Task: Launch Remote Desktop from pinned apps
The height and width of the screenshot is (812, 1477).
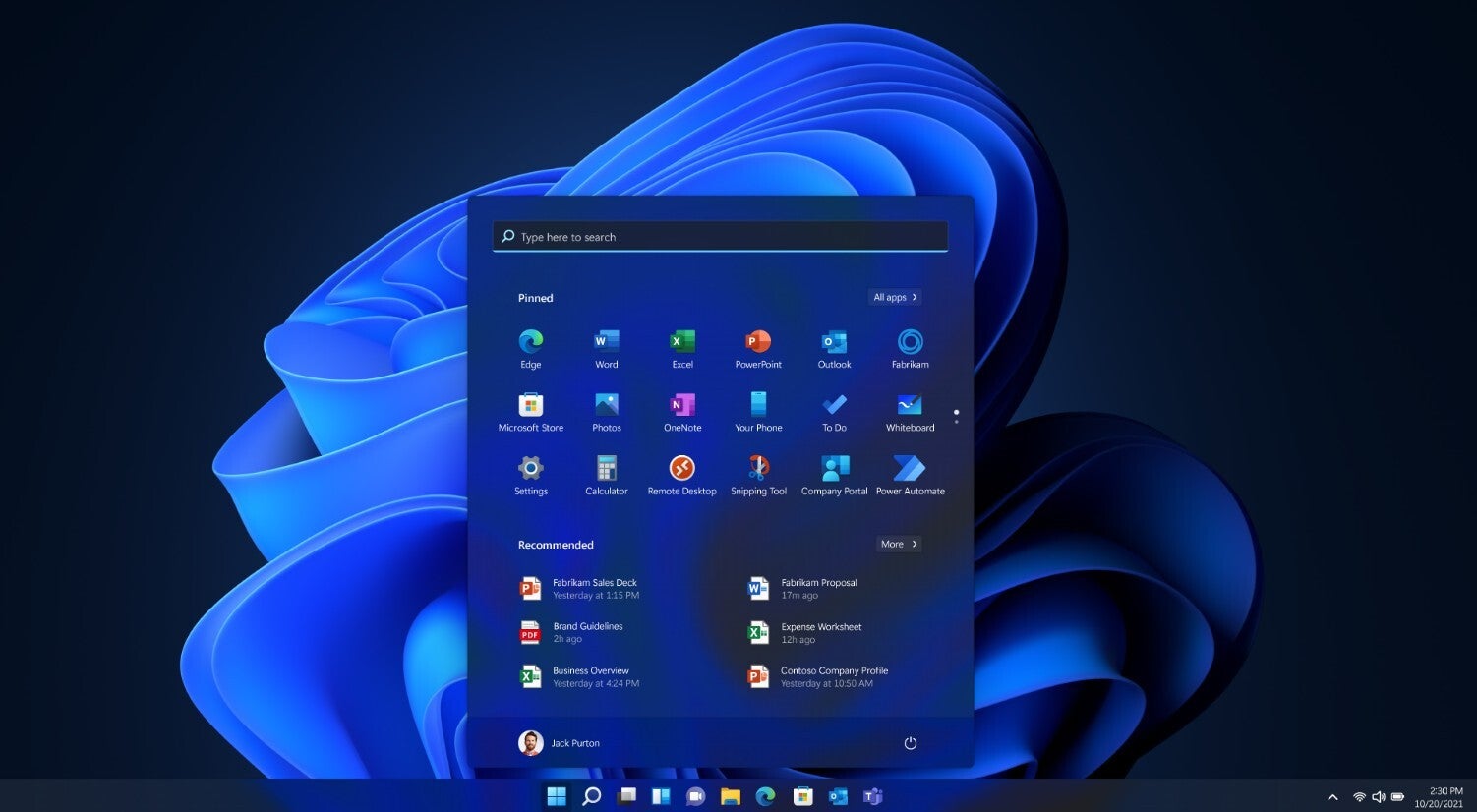Action: [x=681, y=469]
